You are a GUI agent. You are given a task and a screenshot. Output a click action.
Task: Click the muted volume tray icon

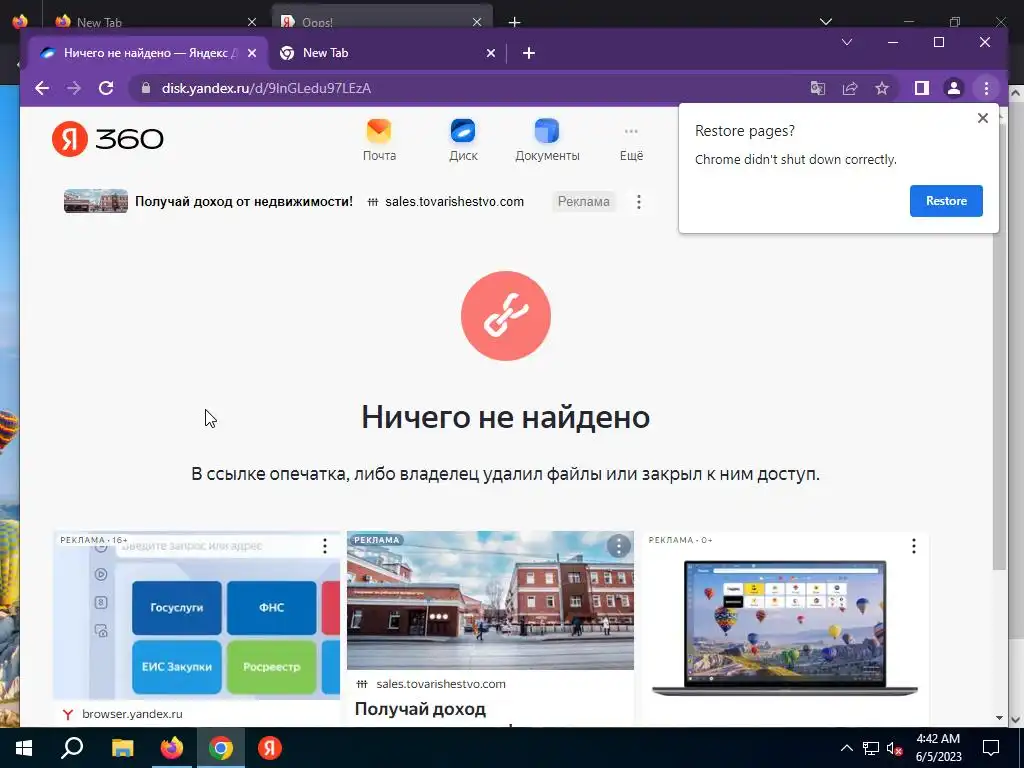[x=895, y=748]
